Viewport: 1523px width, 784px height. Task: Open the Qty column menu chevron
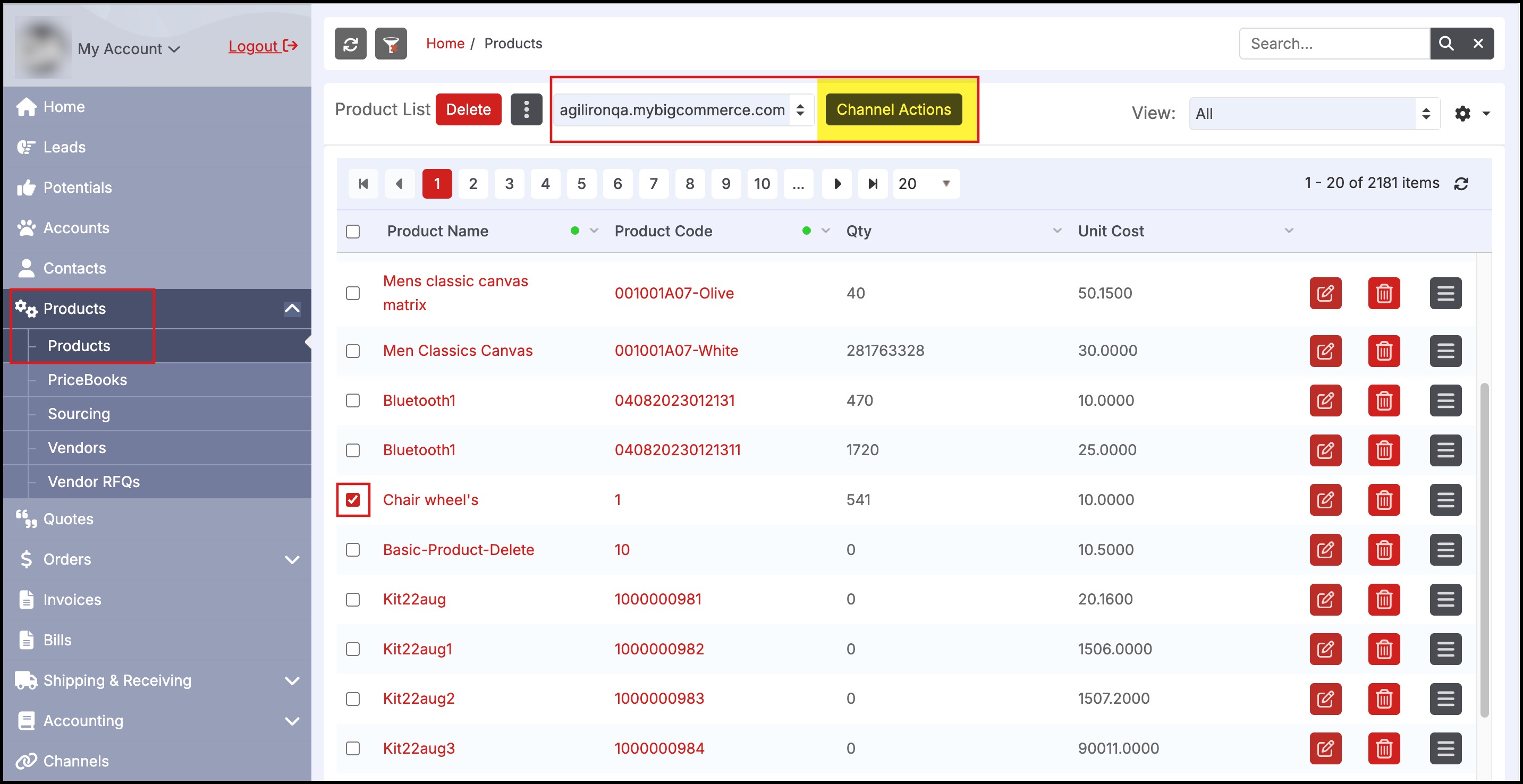[x=1057, y=231]
